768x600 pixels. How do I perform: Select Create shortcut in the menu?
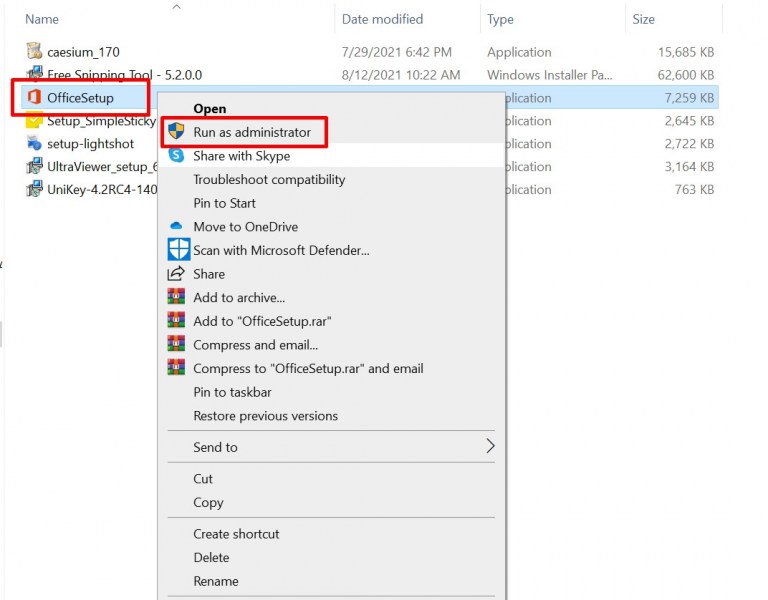[x=236, y=534]
